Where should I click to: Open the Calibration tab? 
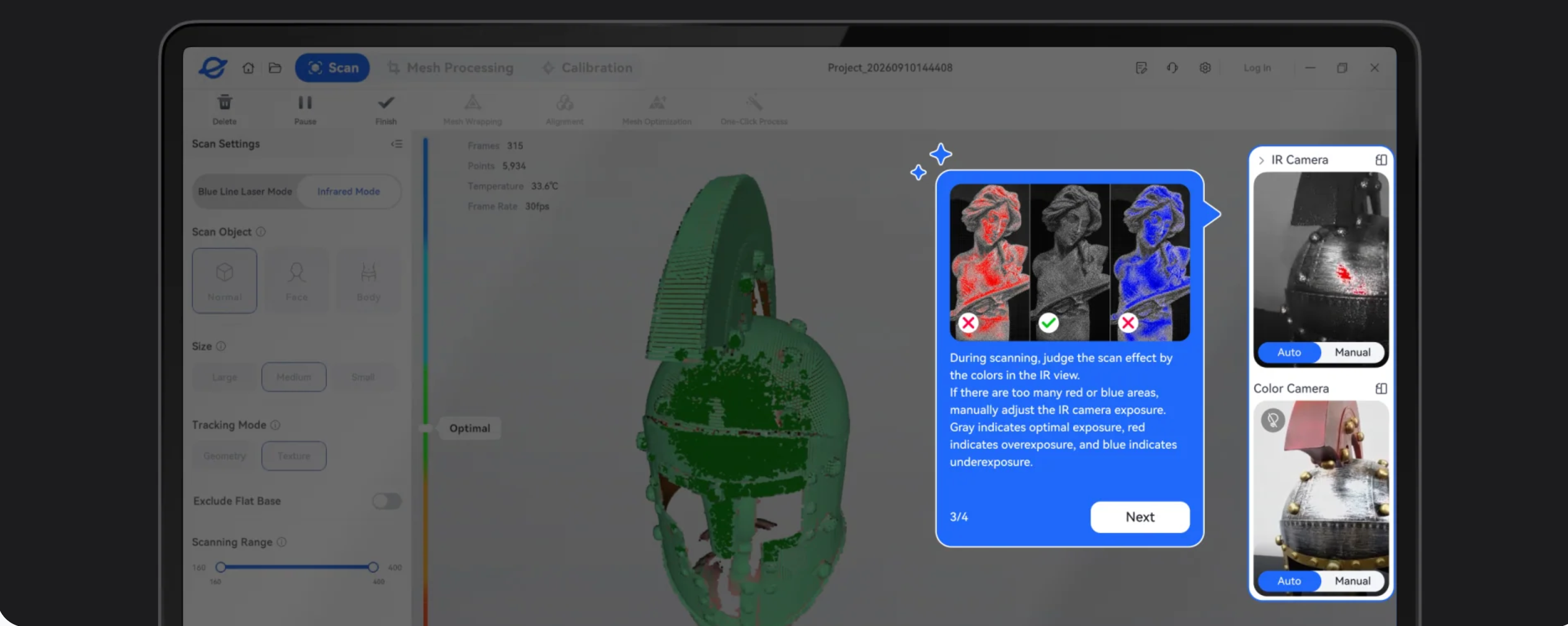point(587,68)
